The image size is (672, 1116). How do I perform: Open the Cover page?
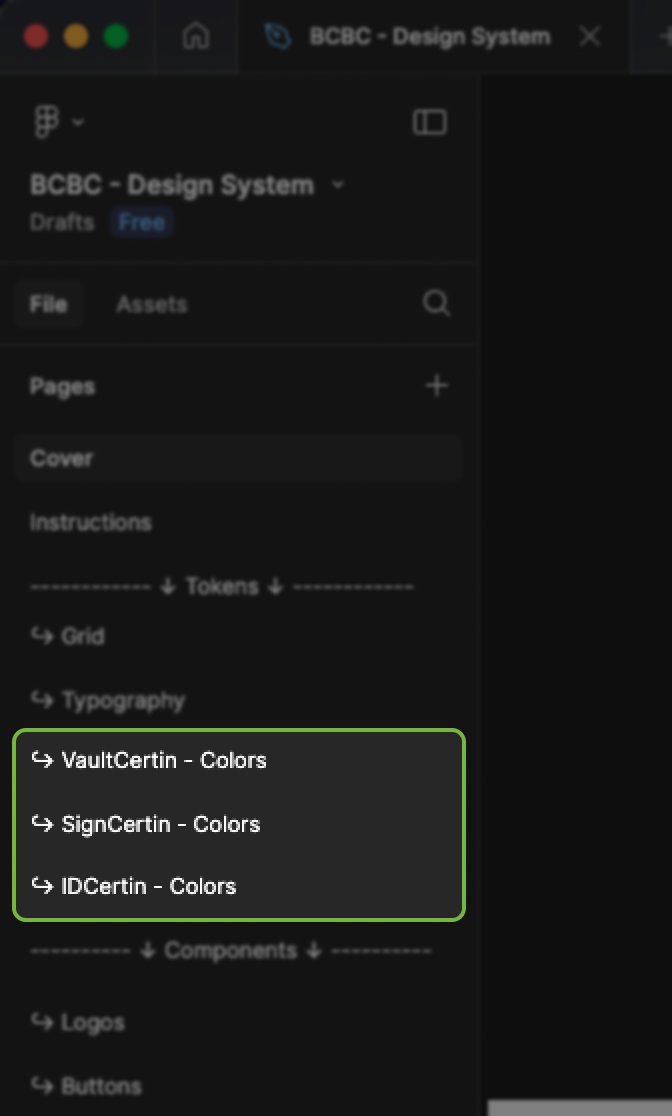click(61, 458)
